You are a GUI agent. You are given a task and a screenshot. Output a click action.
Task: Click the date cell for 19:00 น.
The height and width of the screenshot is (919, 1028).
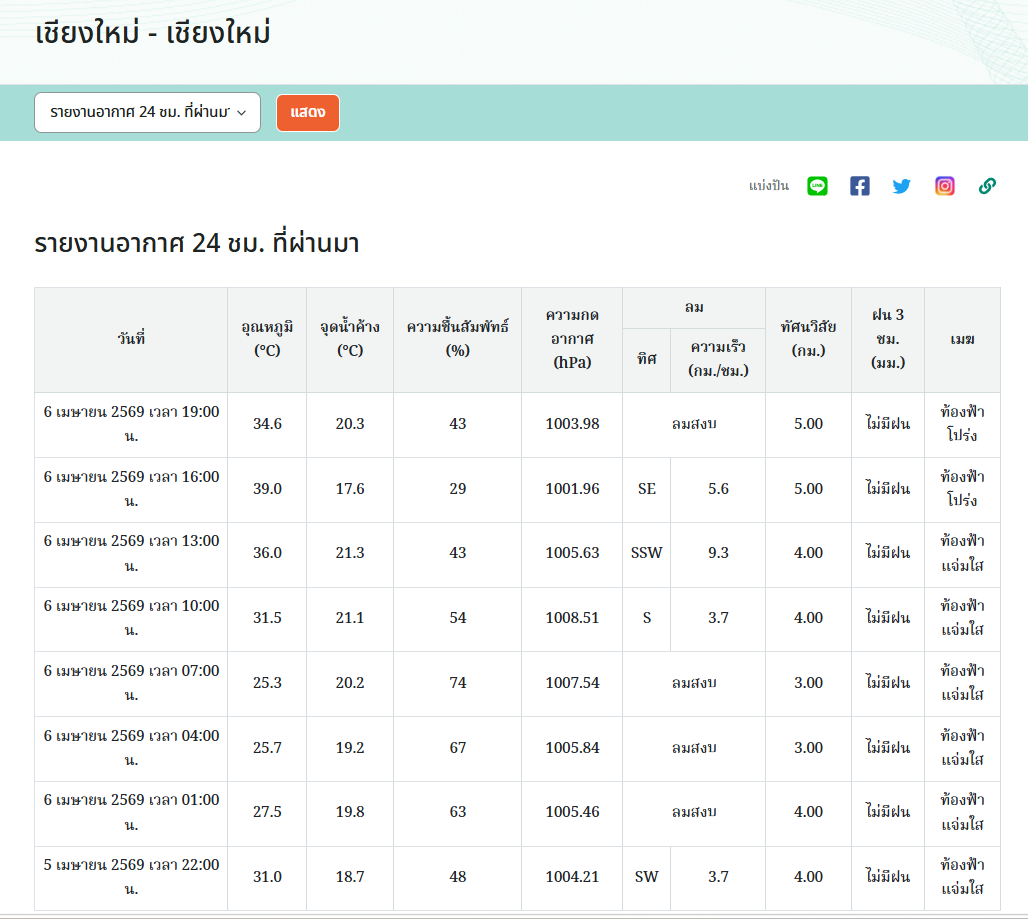(131, 424)
